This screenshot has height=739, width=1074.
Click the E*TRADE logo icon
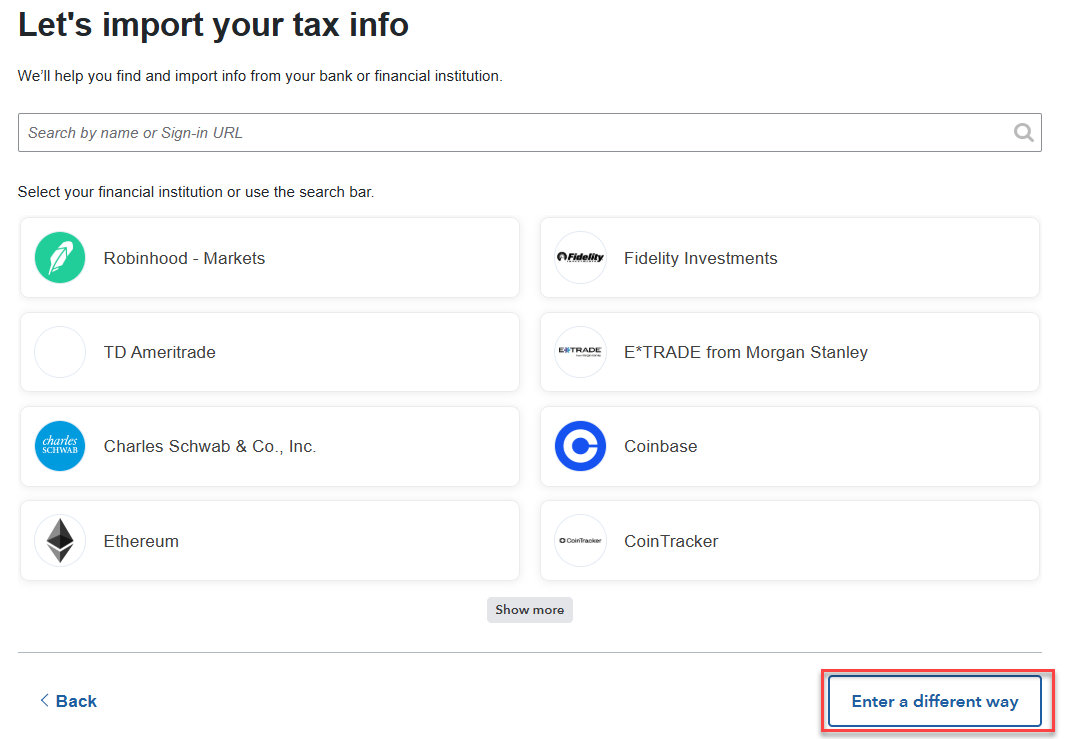580,352
